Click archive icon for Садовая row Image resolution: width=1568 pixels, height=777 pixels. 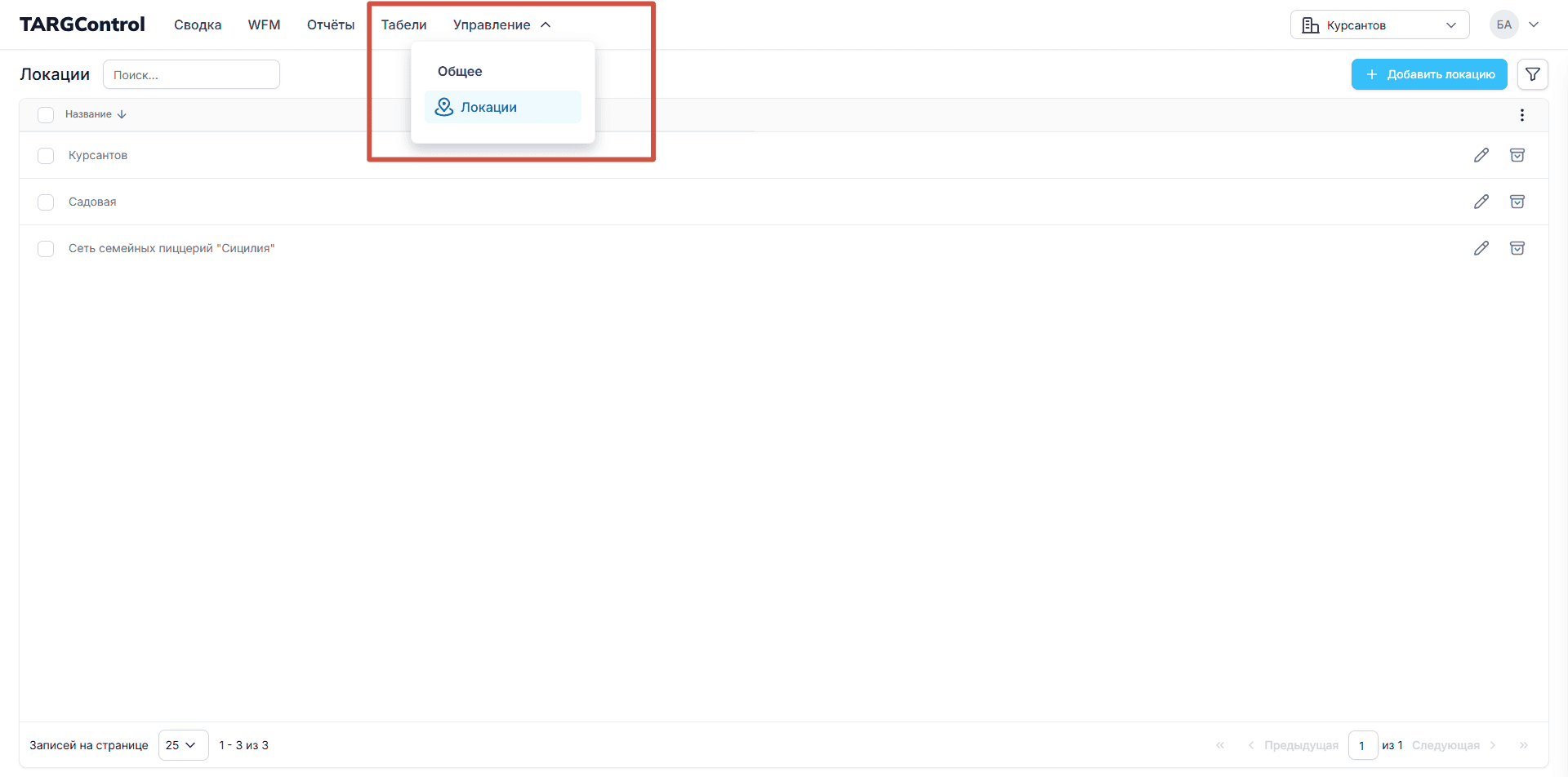click(1517, 202)
